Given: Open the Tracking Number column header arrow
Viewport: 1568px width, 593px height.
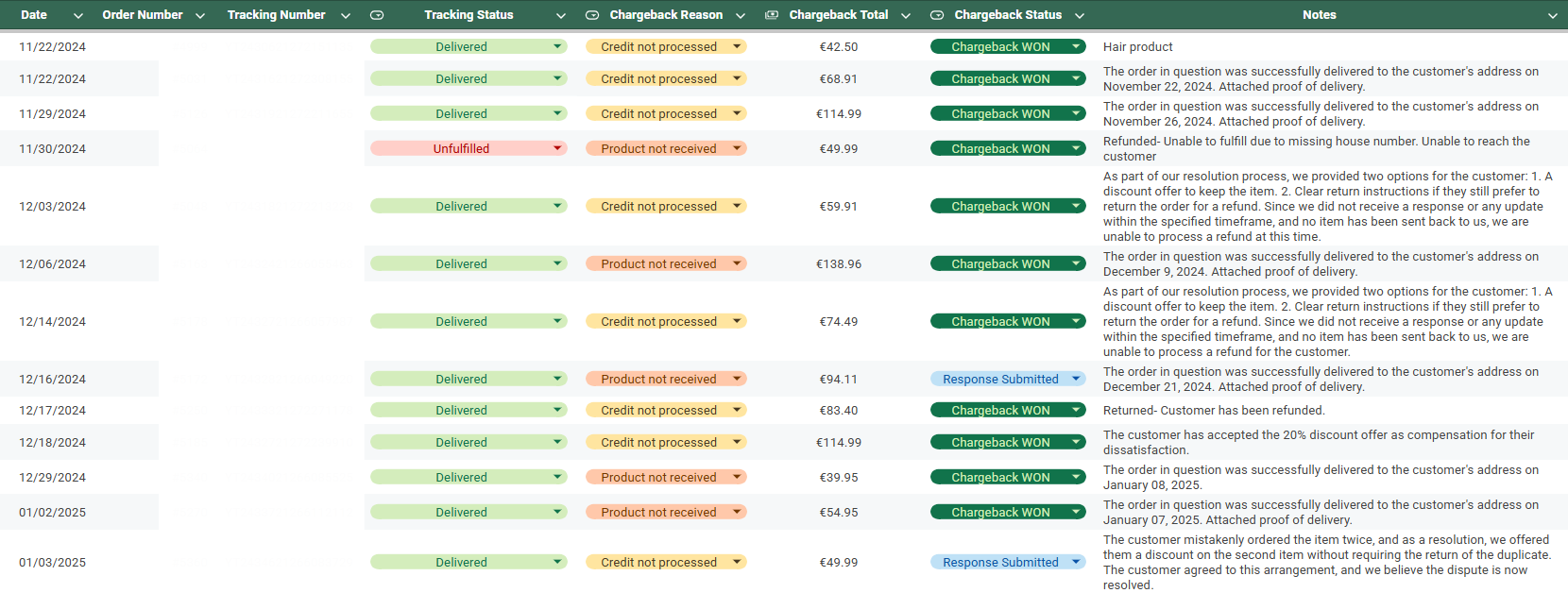Looking at the screenshot, I should coord(346,15).
